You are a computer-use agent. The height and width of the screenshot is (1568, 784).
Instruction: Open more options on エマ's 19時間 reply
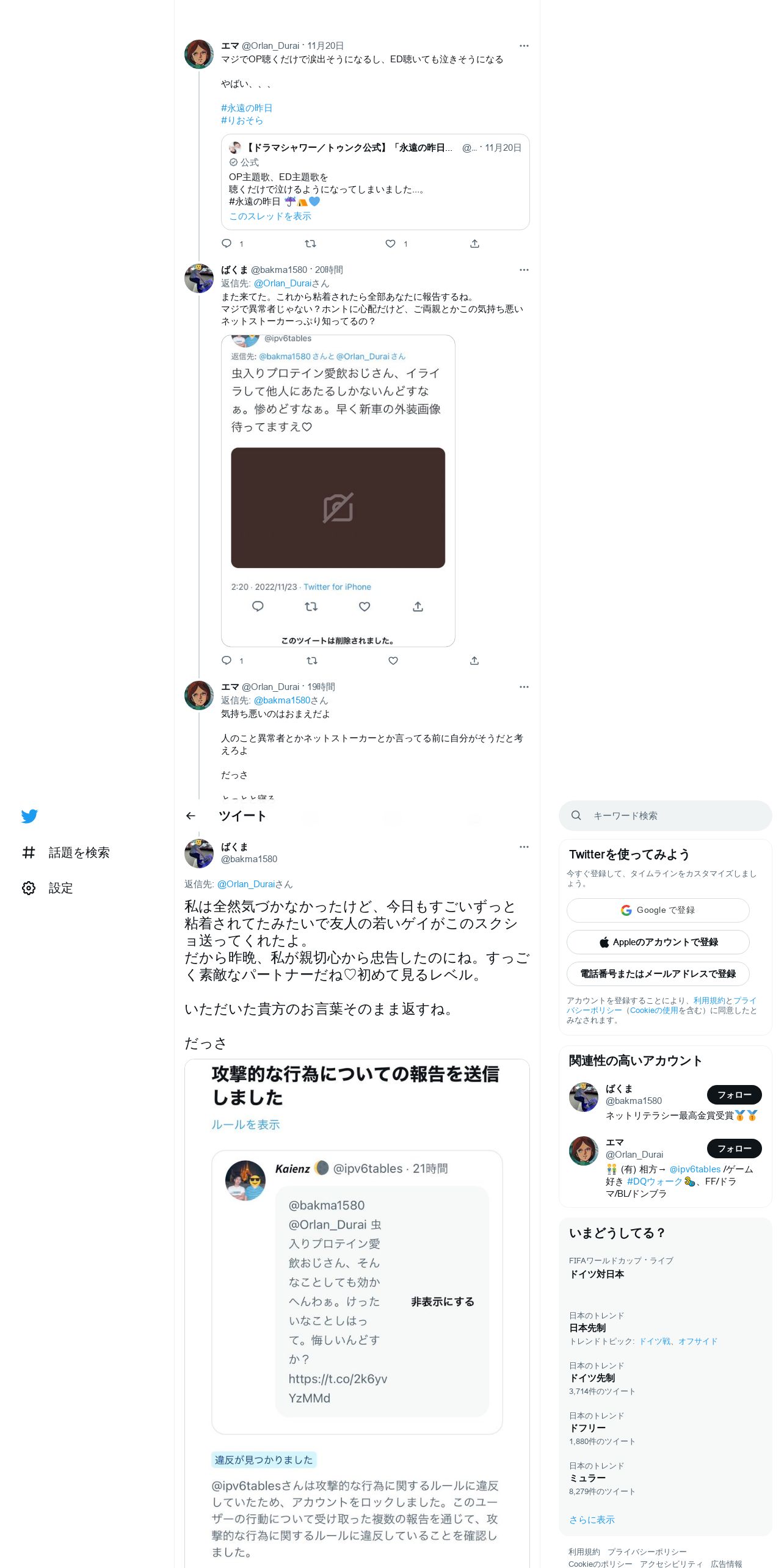pos(524,687)
